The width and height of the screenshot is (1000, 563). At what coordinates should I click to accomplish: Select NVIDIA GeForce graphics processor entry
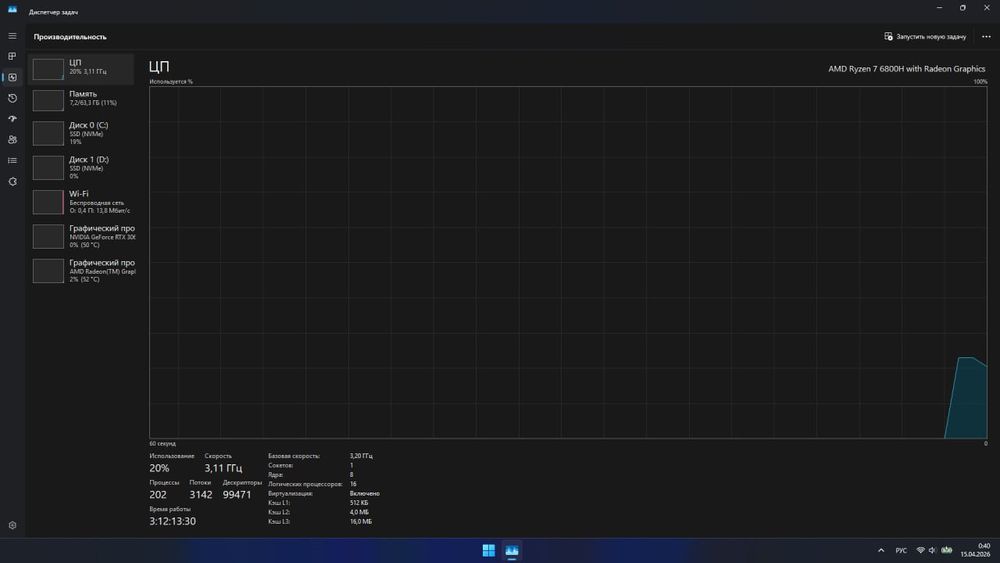pos(81,237)
